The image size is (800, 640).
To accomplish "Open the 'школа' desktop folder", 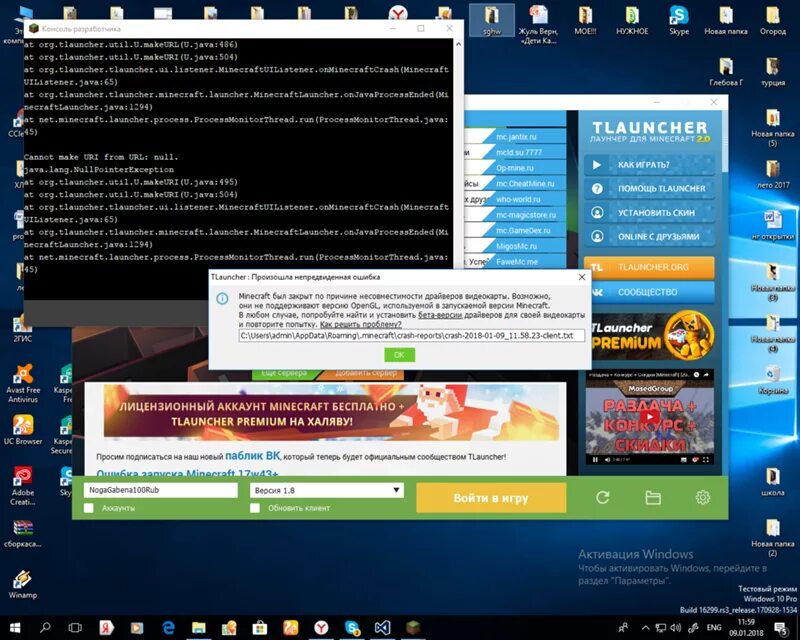I will (772, 482).
